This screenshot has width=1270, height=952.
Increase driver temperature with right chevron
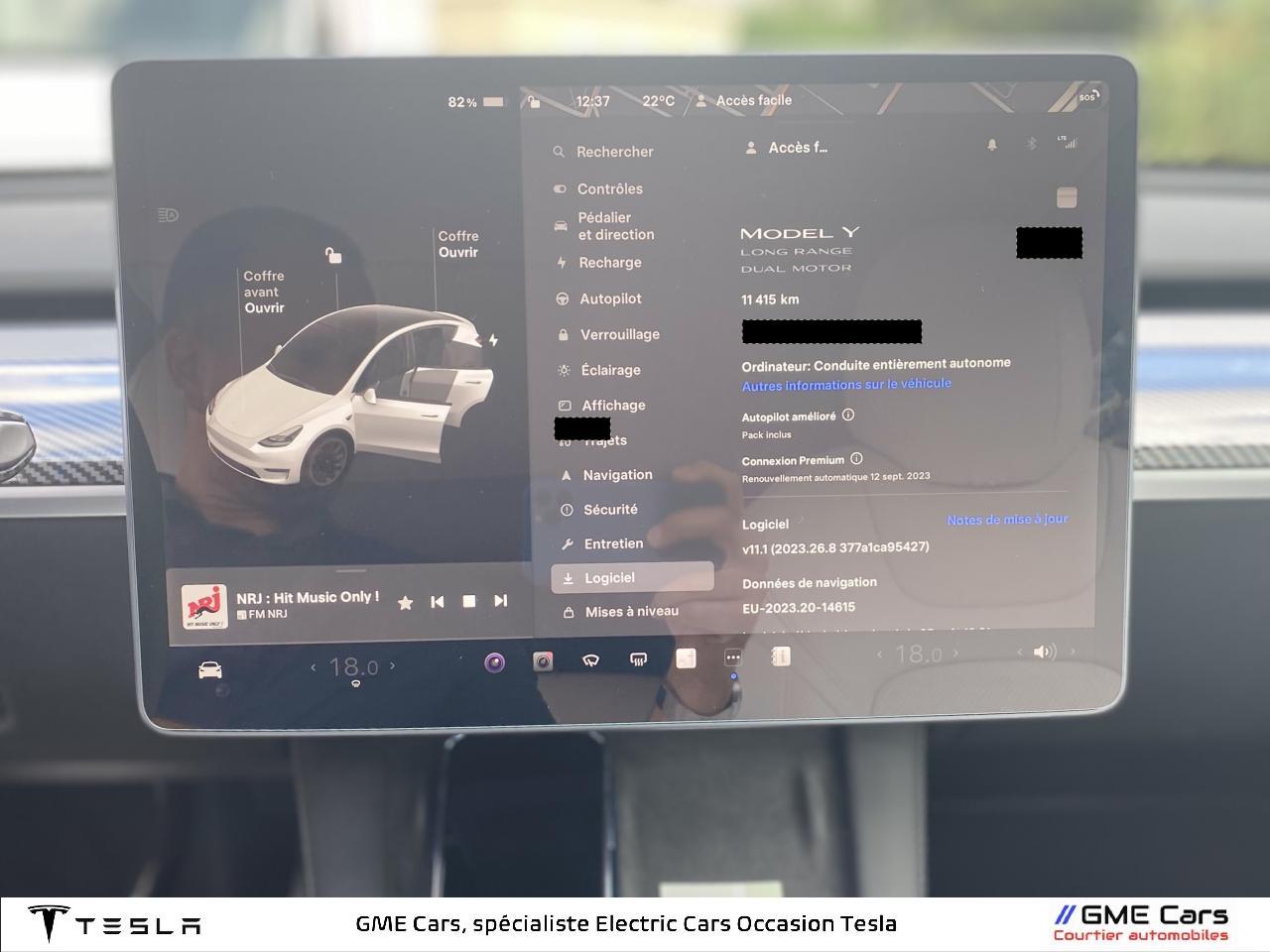pos(393,665)
